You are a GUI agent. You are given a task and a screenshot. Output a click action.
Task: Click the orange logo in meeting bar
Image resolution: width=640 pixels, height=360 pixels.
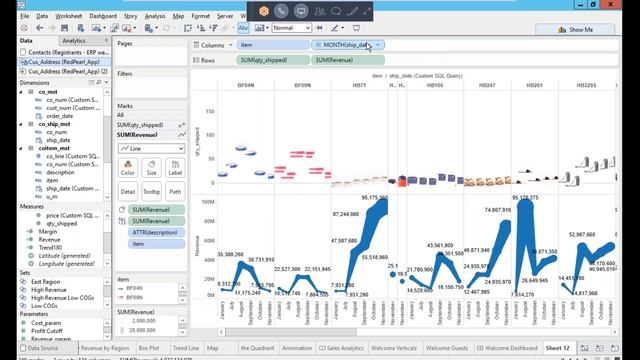click(x=264, y=11)
